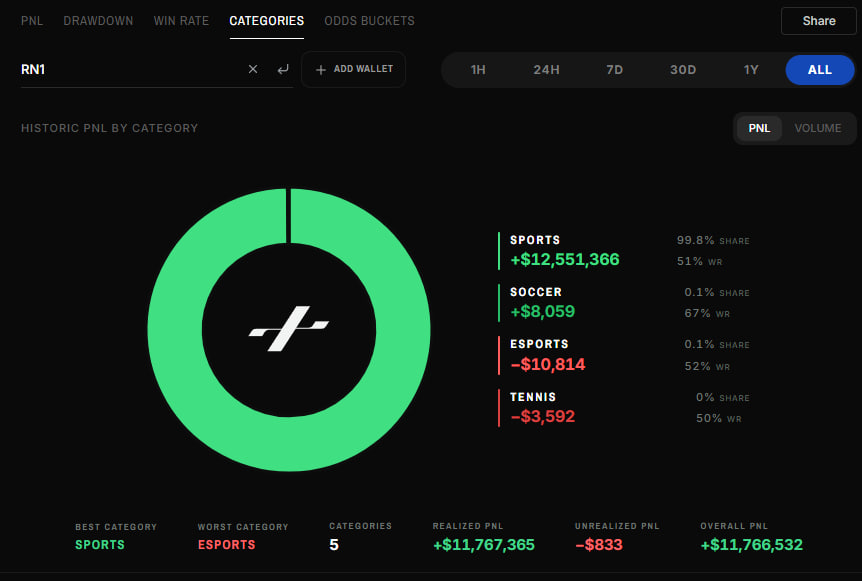Select the Sports category legend label
Screen dimensions: 862x581
(x=535, y=240)
